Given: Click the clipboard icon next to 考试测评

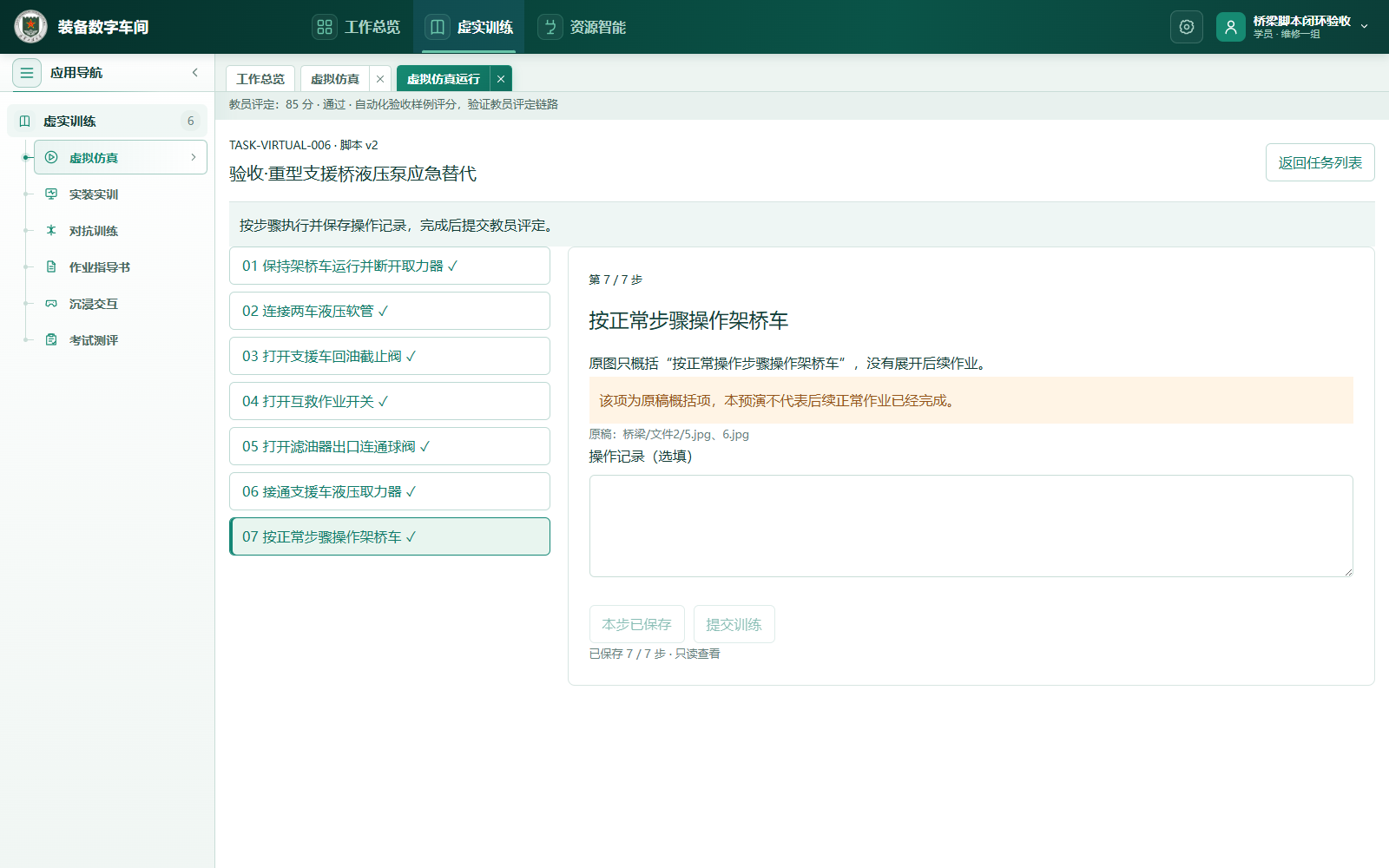Looking at the screenshot, I should pos(51,339).
